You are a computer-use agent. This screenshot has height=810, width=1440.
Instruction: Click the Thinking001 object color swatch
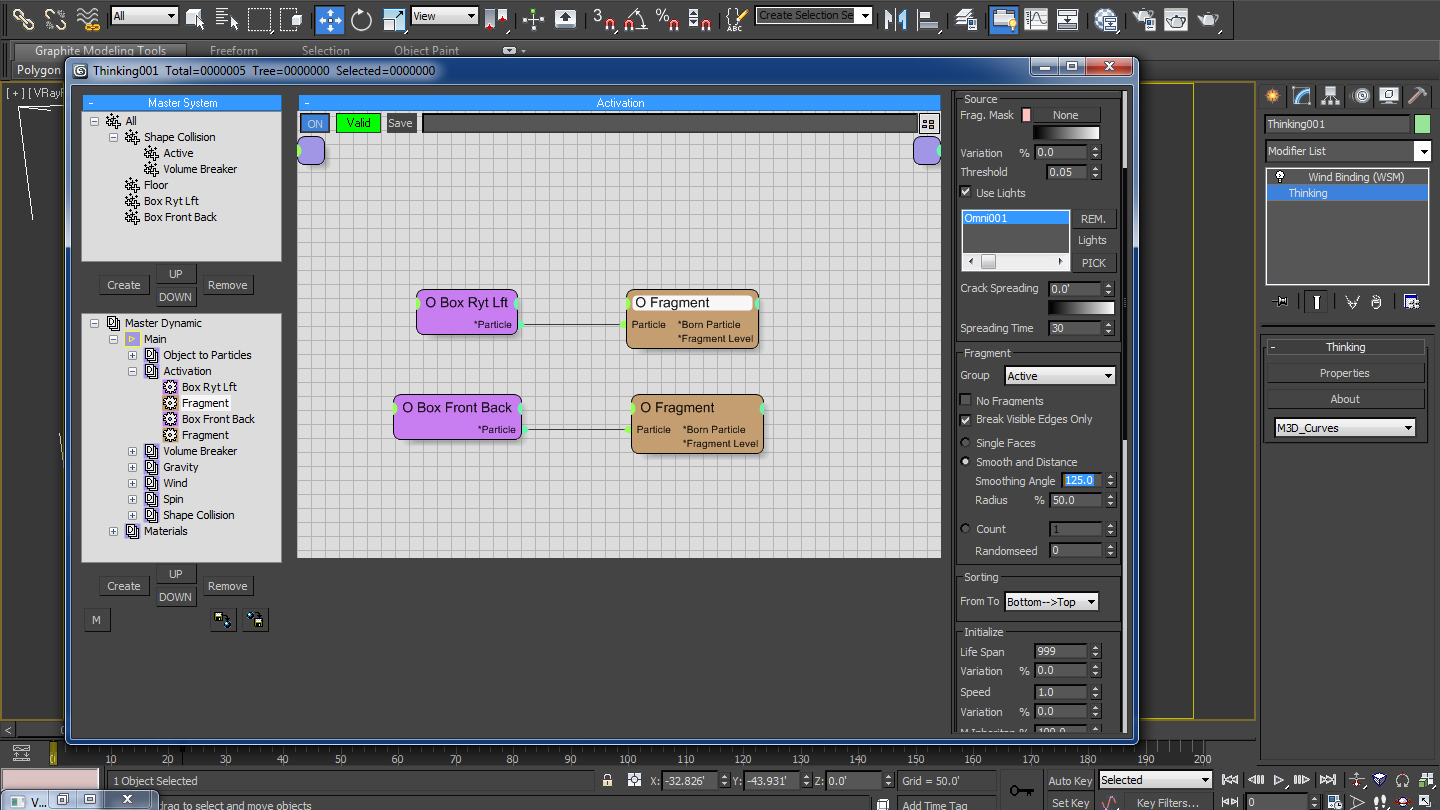[1422, 124]
